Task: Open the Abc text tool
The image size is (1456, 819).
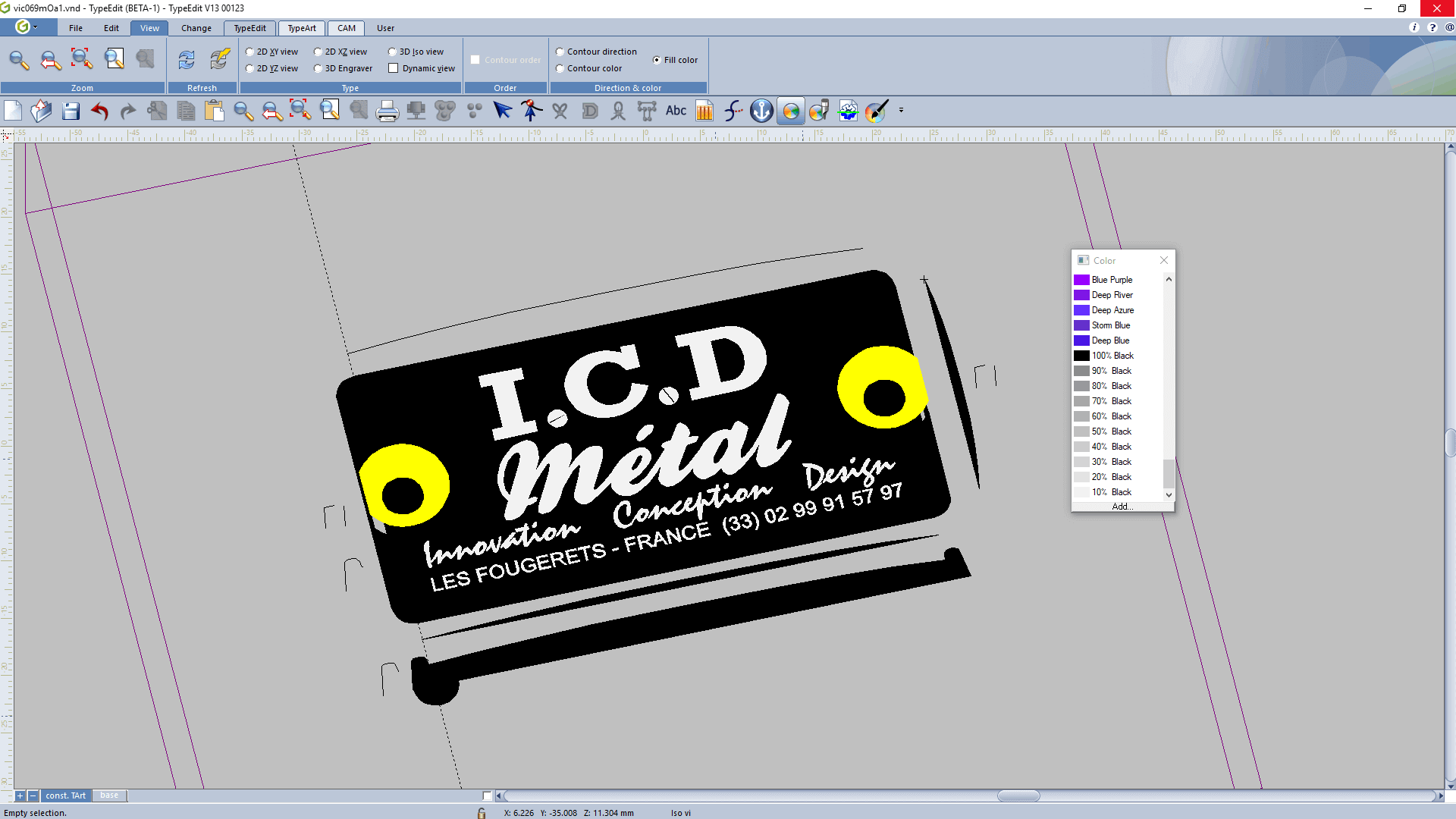Action: click(x=676, y=111)
